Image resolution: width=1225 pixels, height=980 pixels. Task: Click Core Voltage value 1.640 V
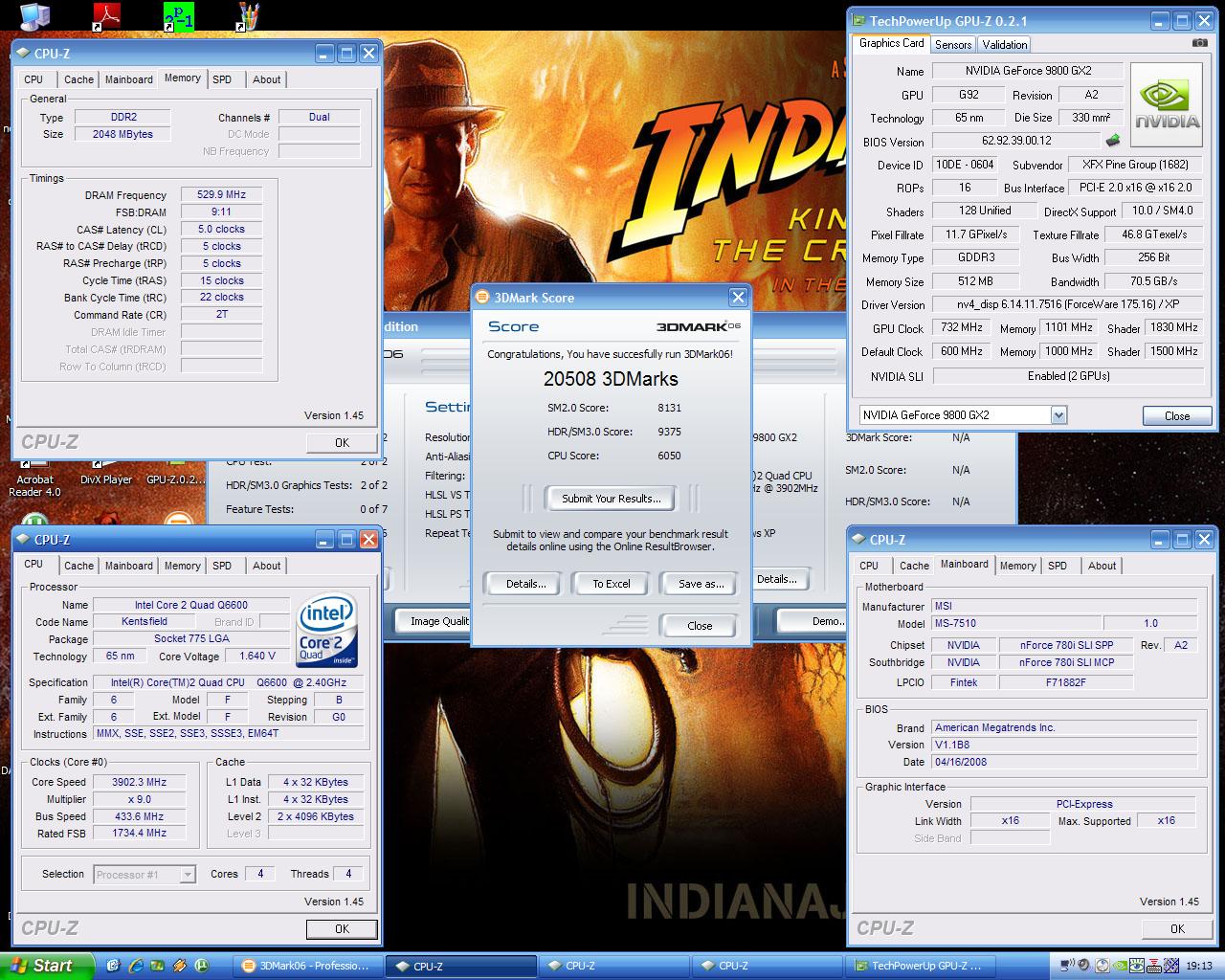[x=257, y=657]
